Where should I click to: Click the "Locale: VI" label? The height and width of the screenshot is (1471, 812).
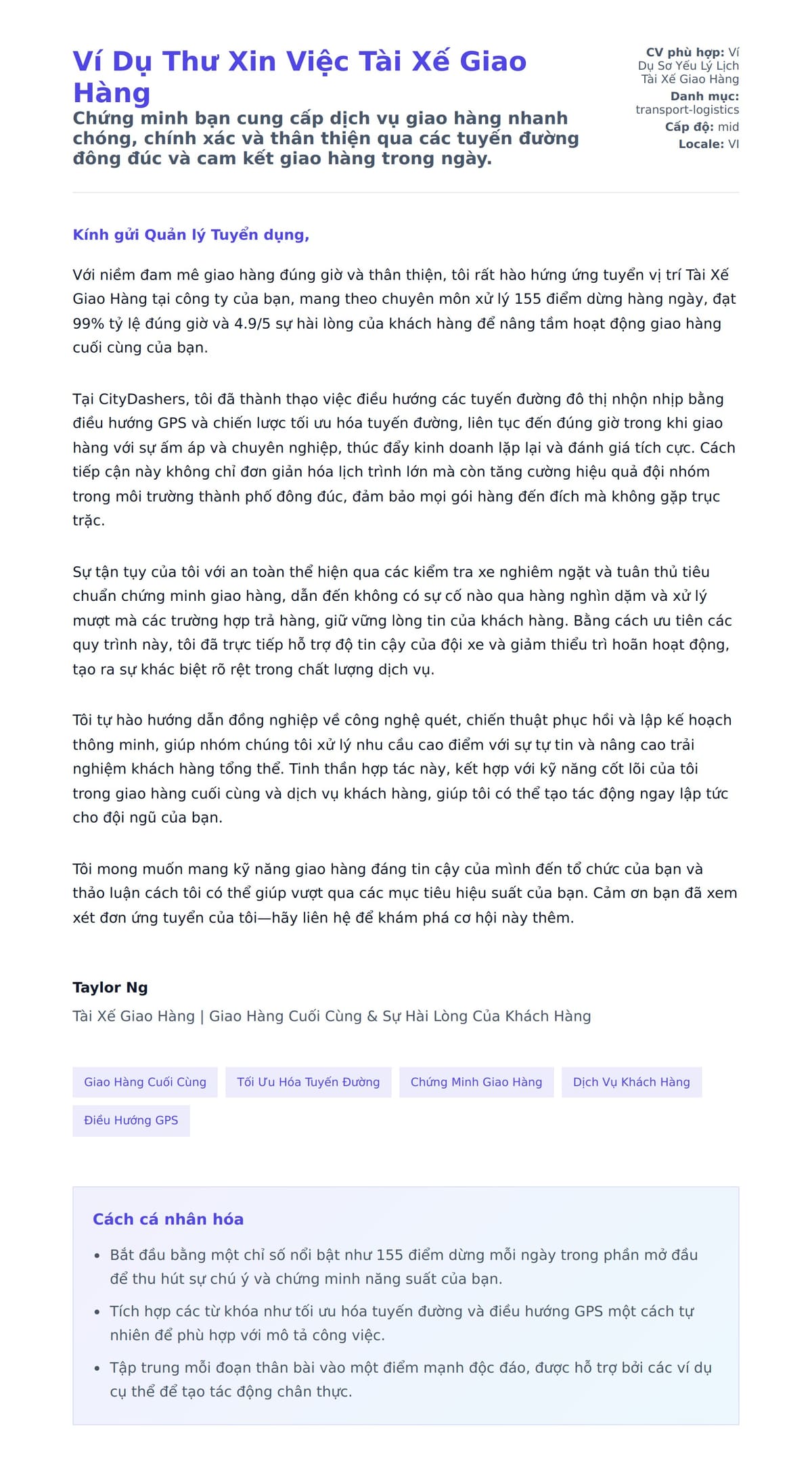(708, 144)
